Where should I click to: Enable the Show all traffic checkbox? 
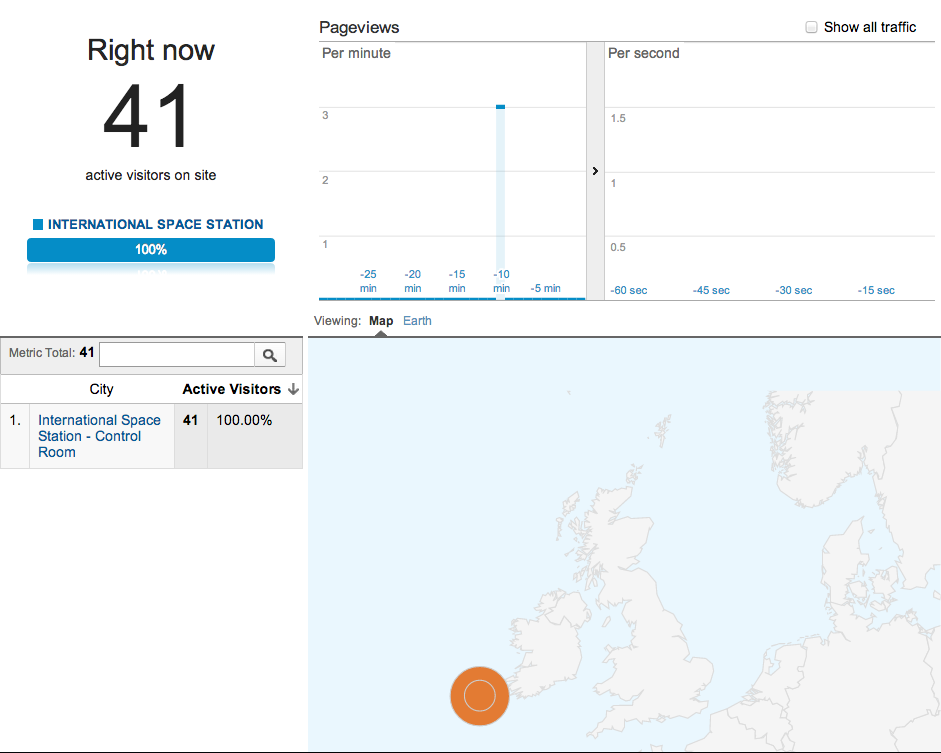click(811, 27)
